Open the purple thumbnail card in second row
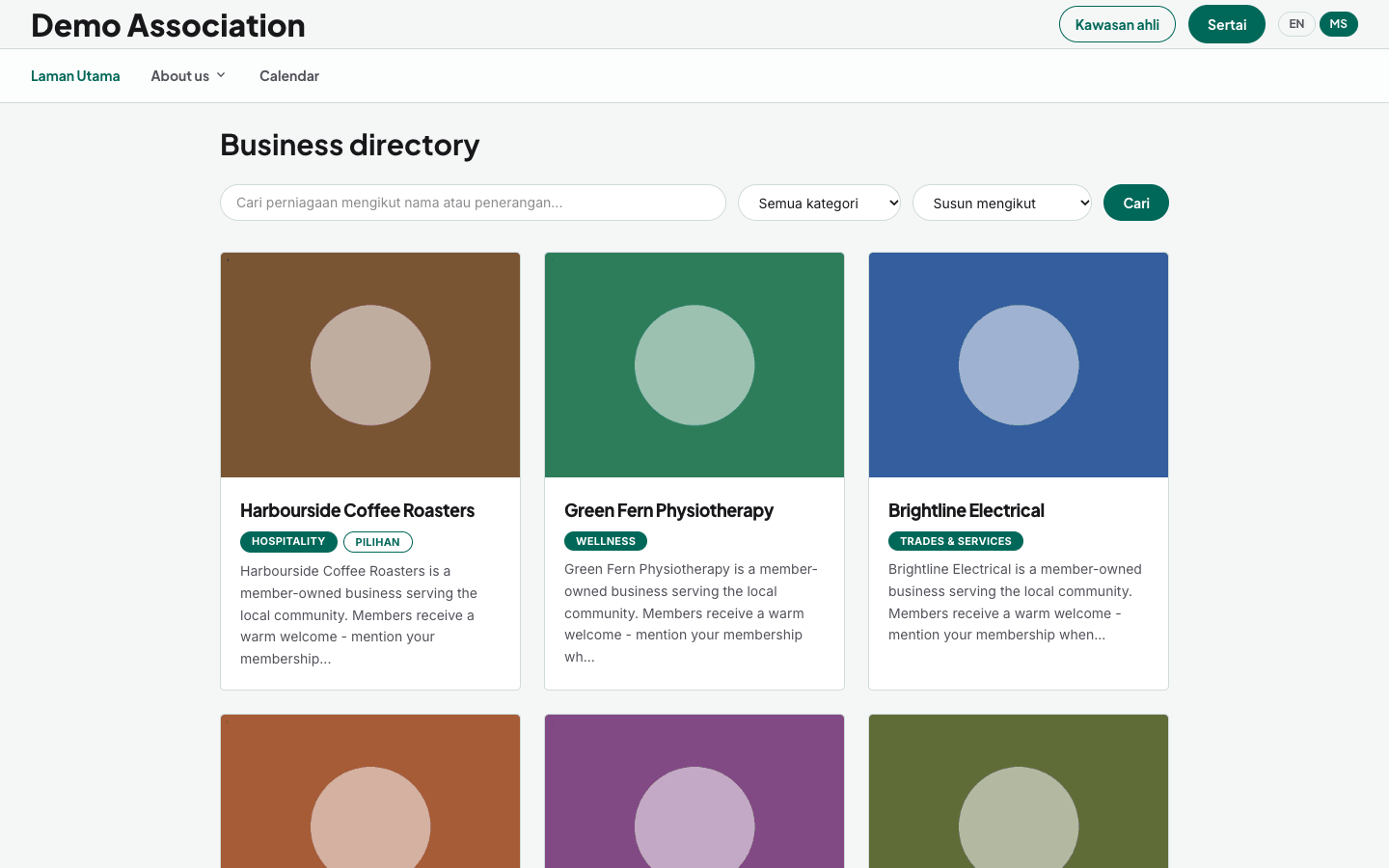Image resolution: width=1389 pixels, height=868 pixels. pyautogui.click(x=694, y=791)
